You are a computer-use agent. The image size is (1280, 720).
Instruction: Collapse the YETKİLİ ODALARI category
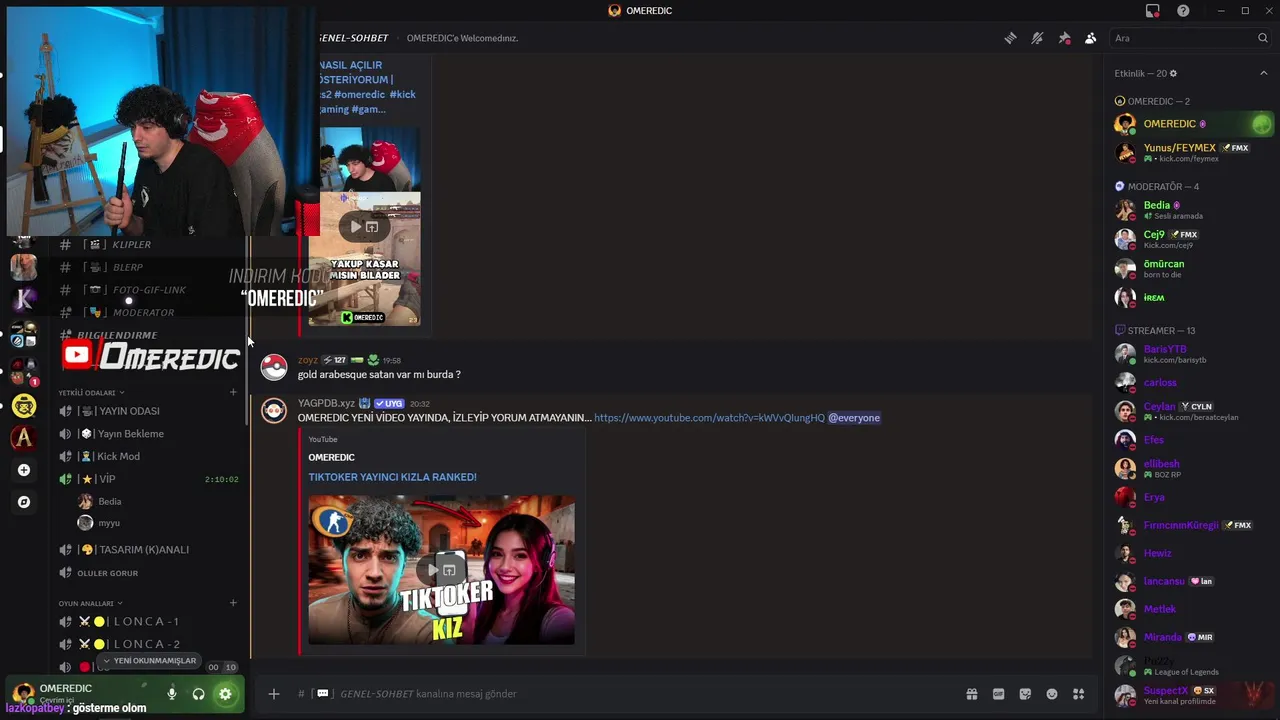[x=91, y=393]
